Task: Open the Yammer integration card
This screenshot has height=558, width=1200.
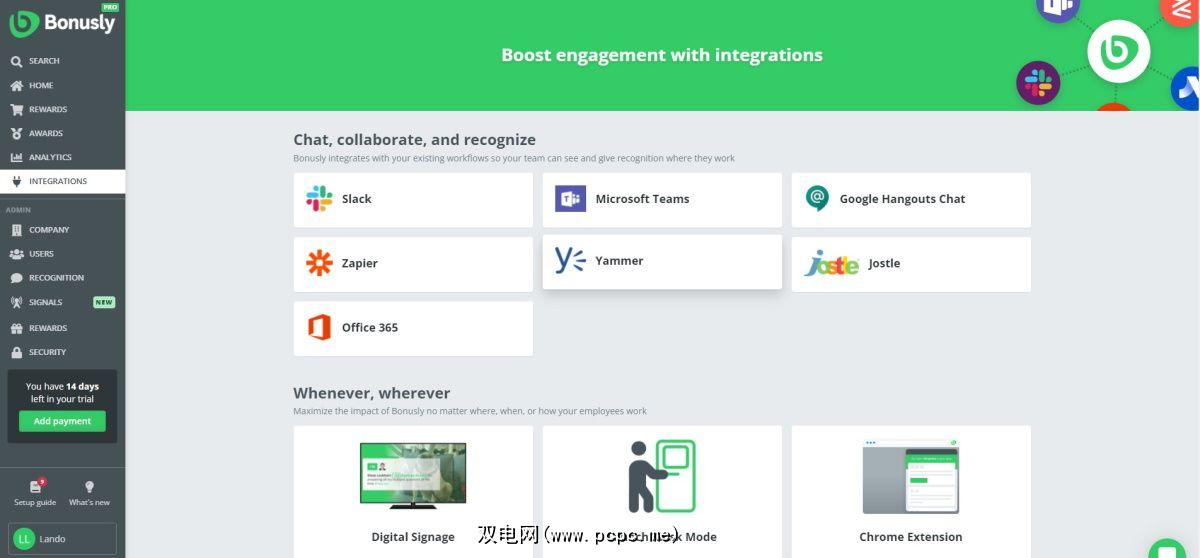Action: click(x=662, y=262)
